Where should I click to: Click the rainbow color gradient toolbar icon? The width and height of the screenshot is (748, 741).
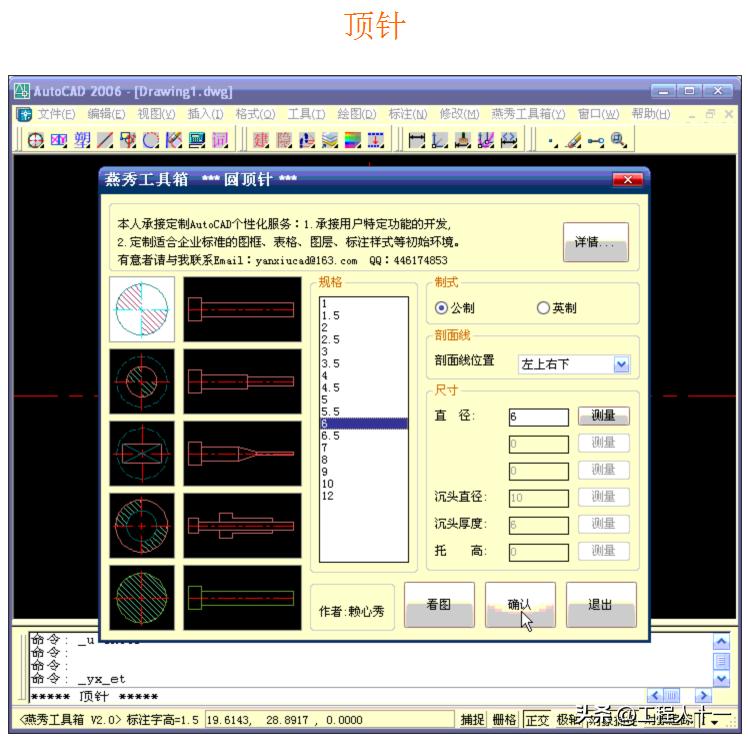coord(353,140)
